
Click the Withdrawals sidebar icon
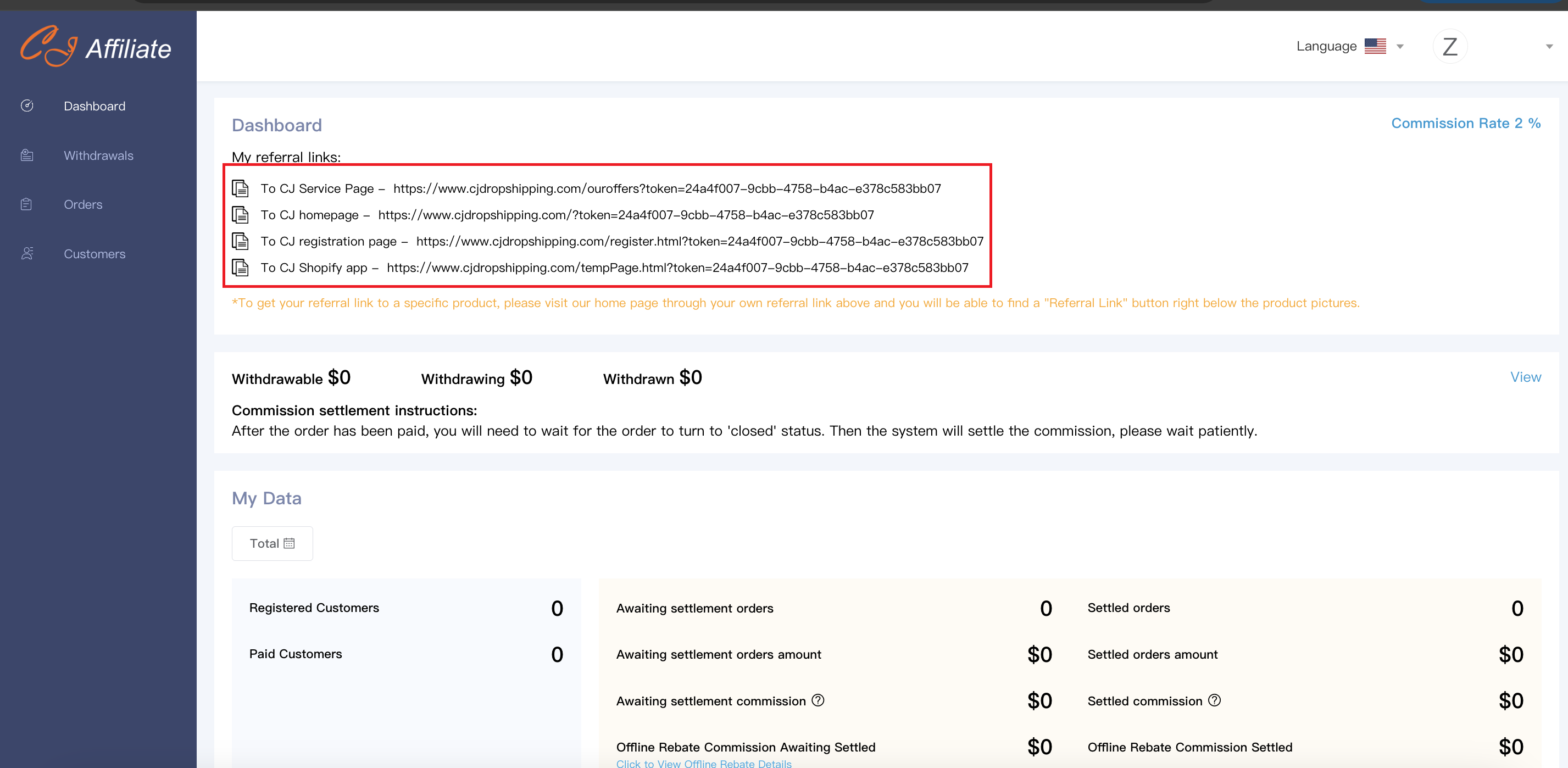coord(27,155)
